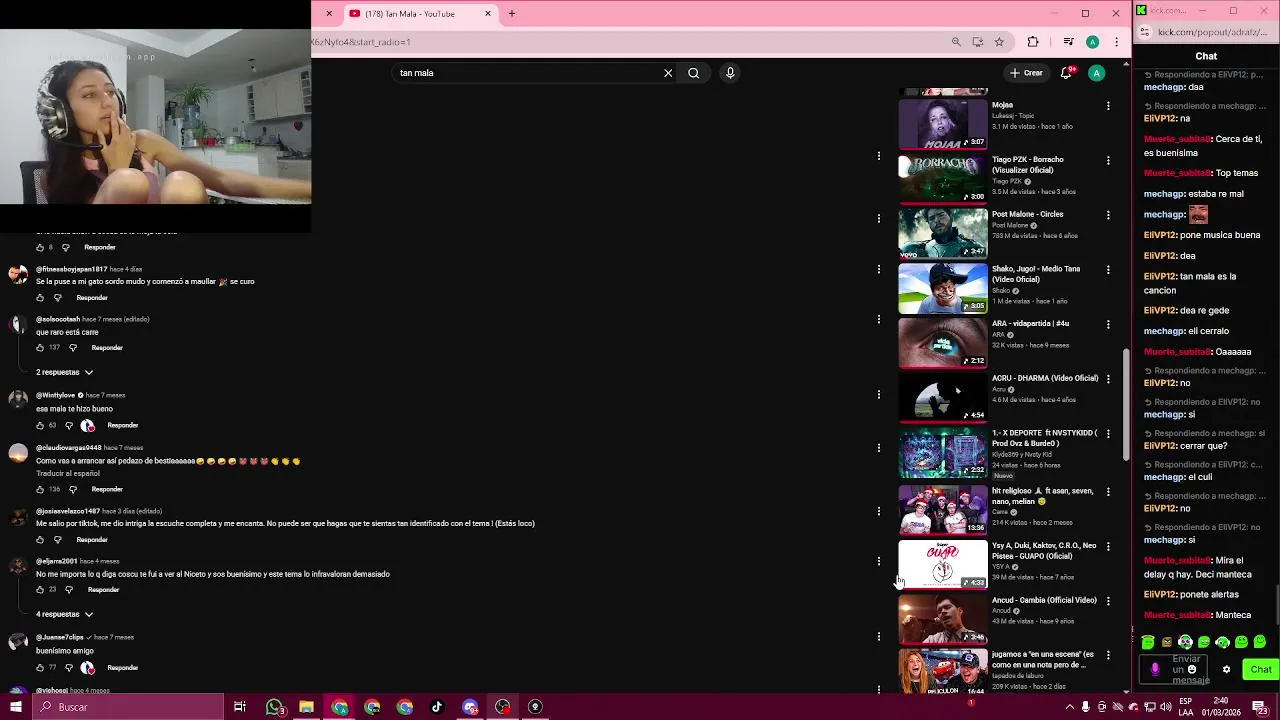Image resolution: width=1280 pixels, height=720 pixels.
Task: Open Chrome profile avatar in toolbar
Action: 1092,42
